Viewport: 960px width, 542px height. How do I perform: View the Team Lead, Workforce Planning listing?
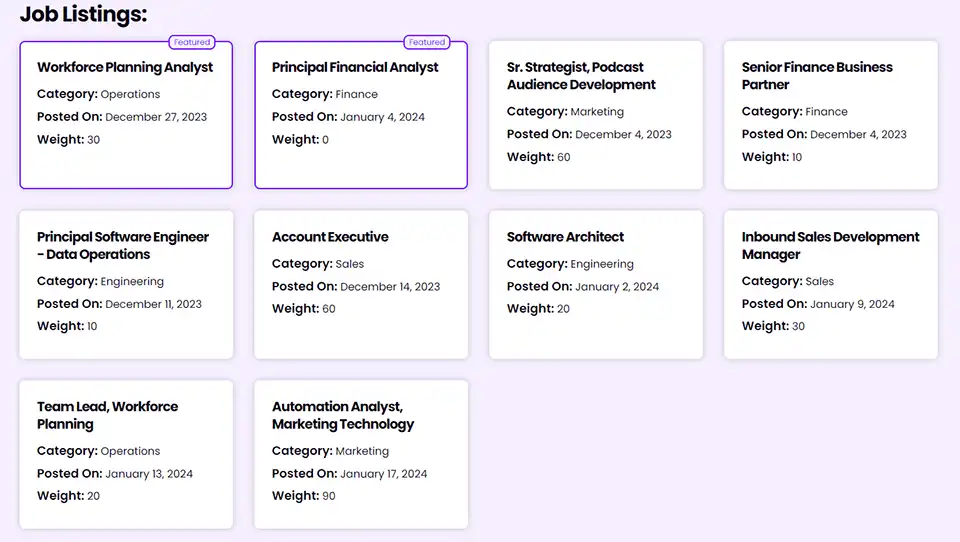point(126,454)
